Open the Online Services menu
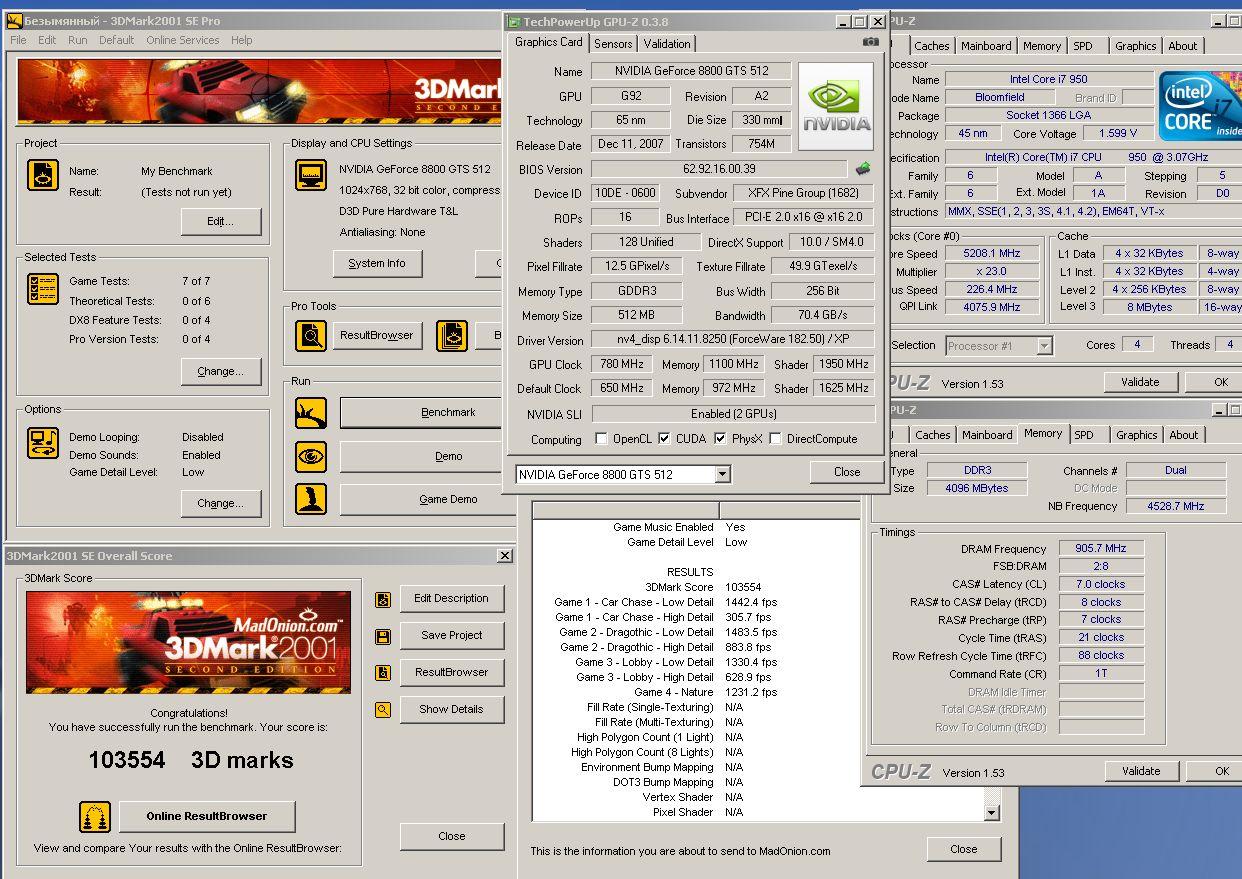The width and height of the screenshot is (1242, 879). [x=183, y=40]
